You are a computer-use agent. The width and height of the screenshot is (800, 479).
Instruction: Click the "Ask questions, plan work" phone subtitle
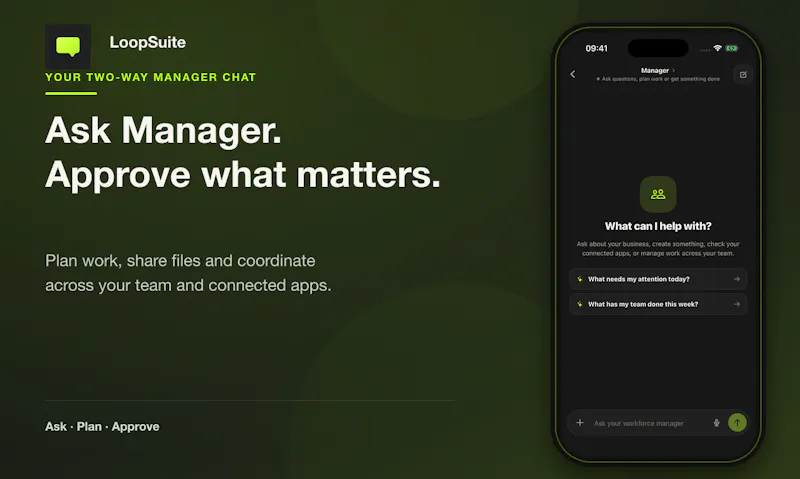tap(661, 79)
